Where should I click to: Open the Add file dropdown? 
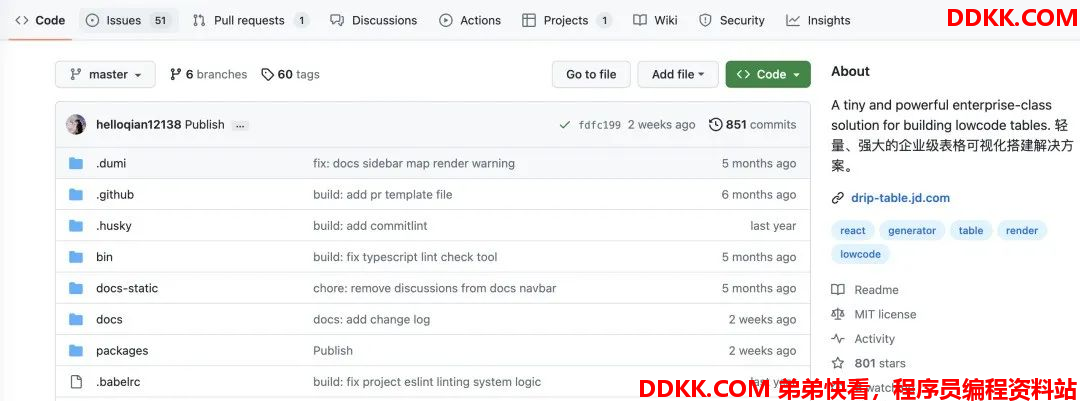coord(678,74)
